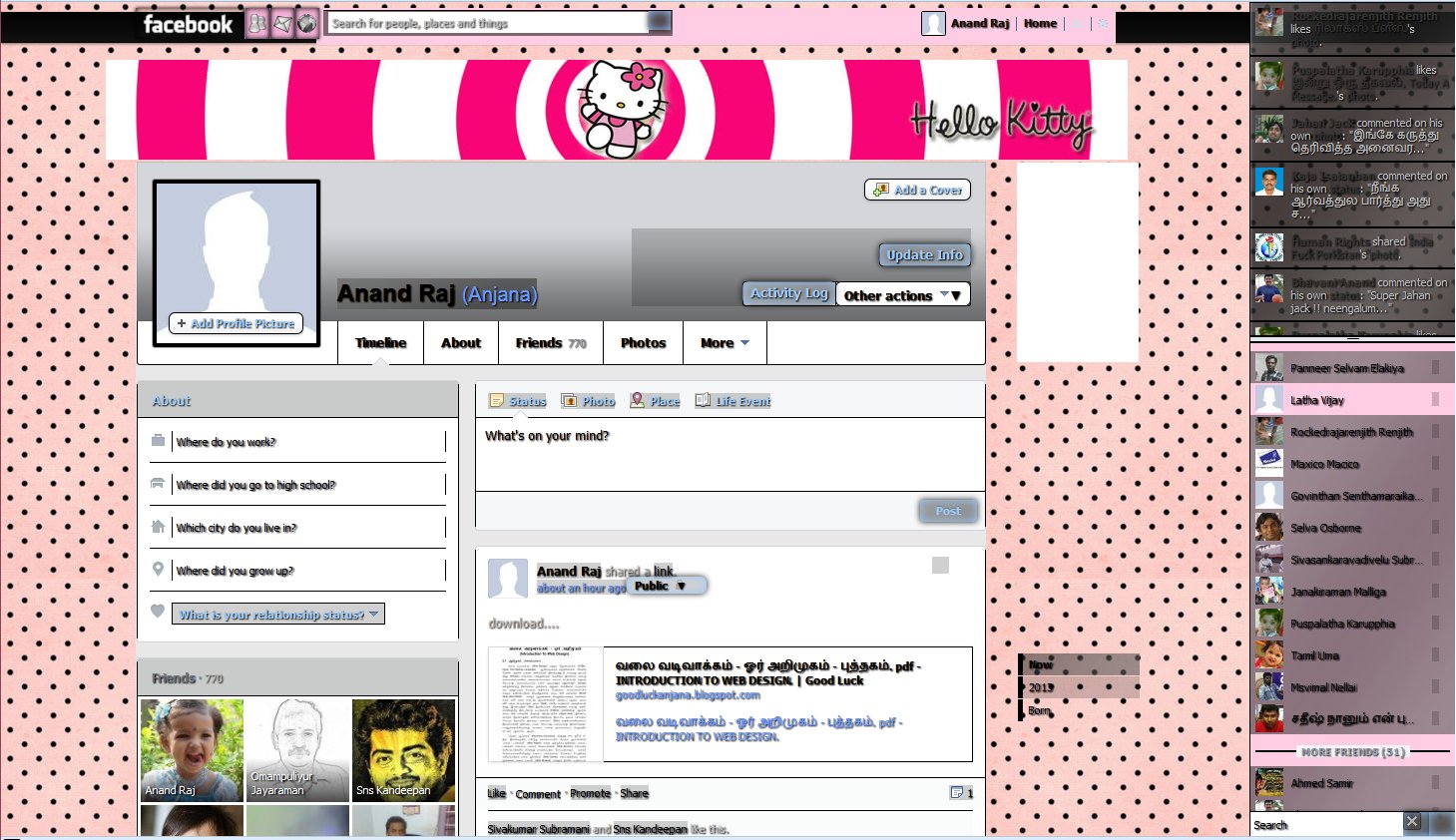The height and width of the screenshot is (840, 1456).
Task: Click the facebook logo
Action: tap(188, 24)
